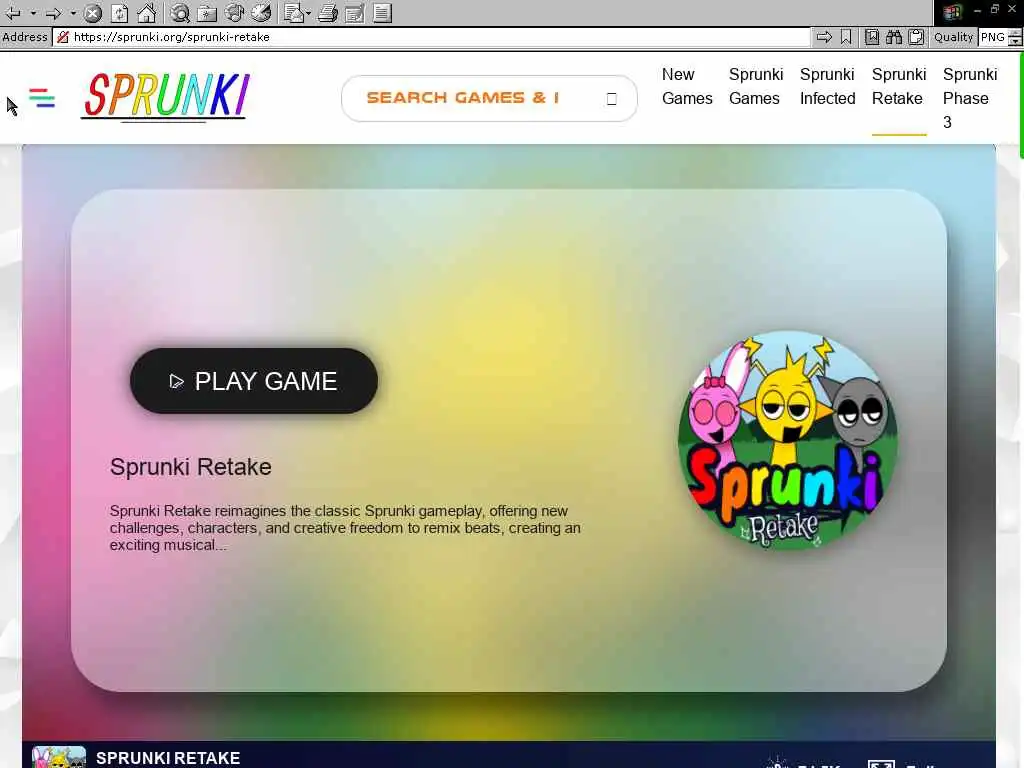The height and width of the screenshot is (768, 1024).
Task: Click the Sprunki Retake heading text
Action: 191,467
